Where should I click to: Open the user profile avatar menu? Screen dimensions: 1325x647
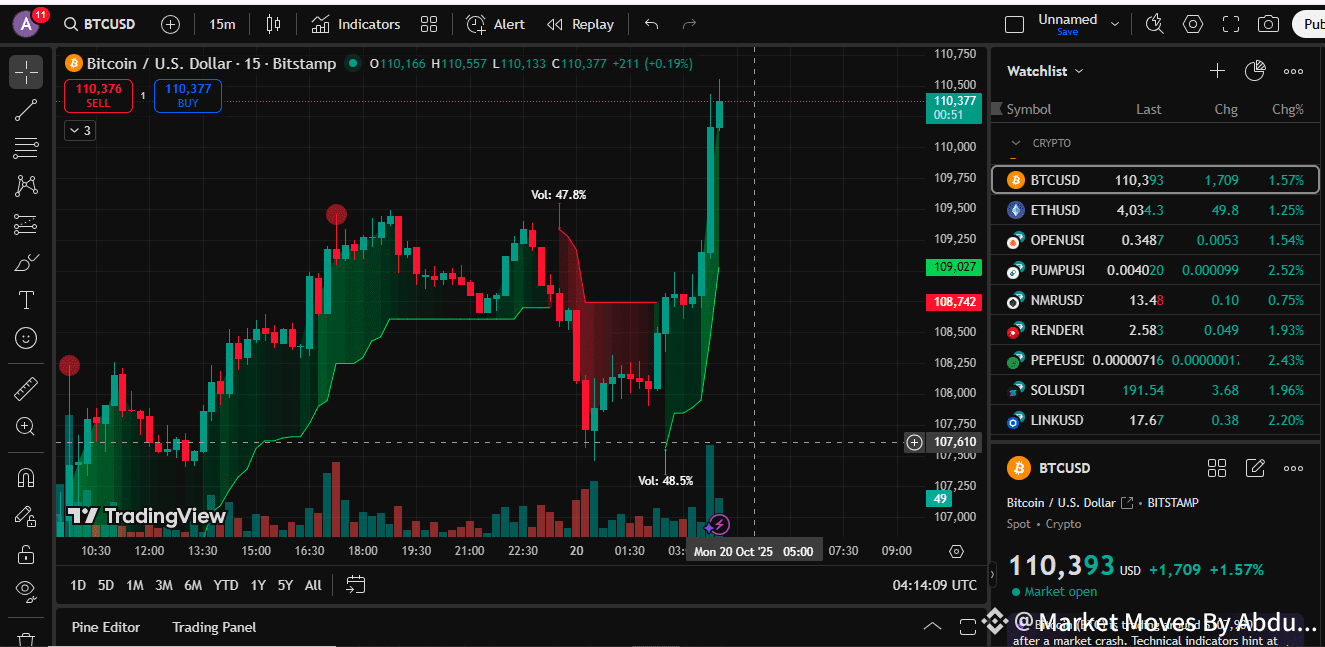click(27, 24)
